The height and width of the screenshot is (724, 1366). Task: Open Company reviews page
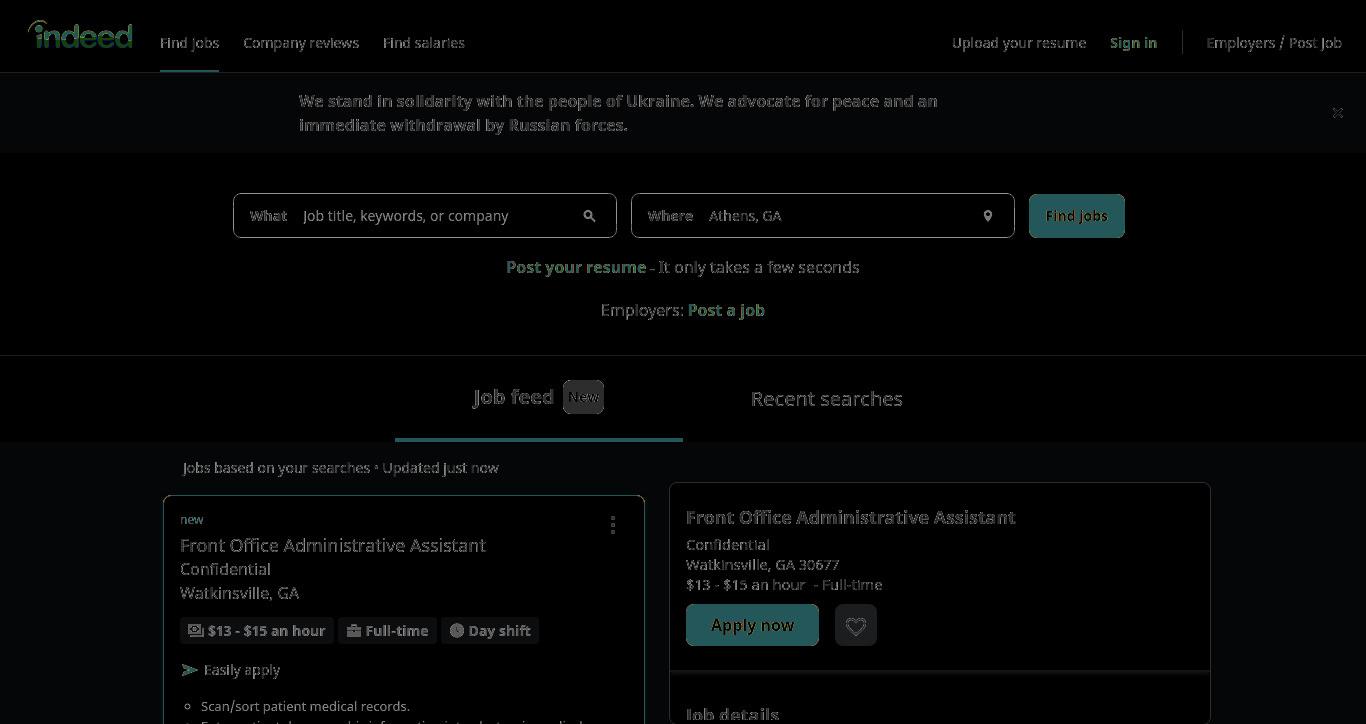point(301,43)
